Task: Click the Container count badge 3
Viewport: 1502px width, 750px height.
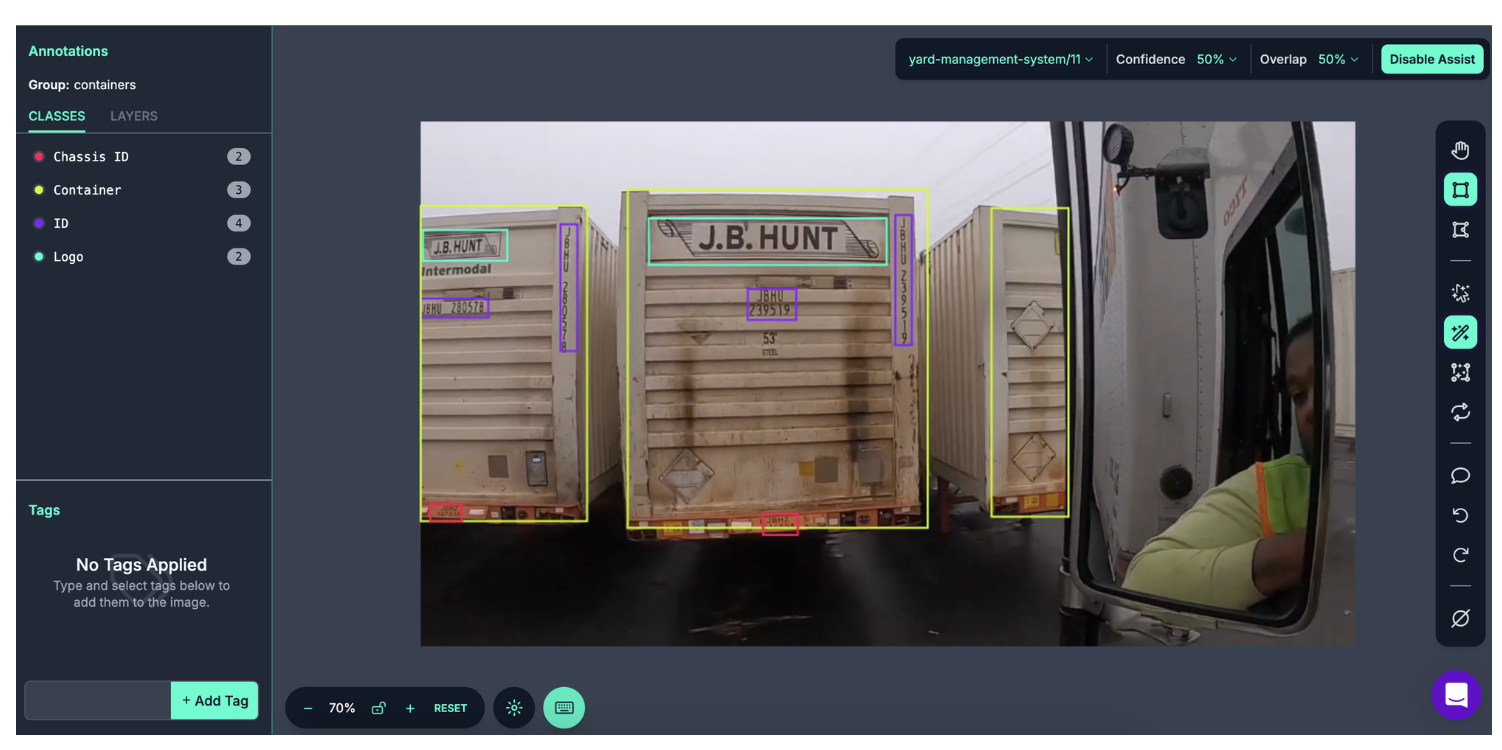Action: [238, 190]
